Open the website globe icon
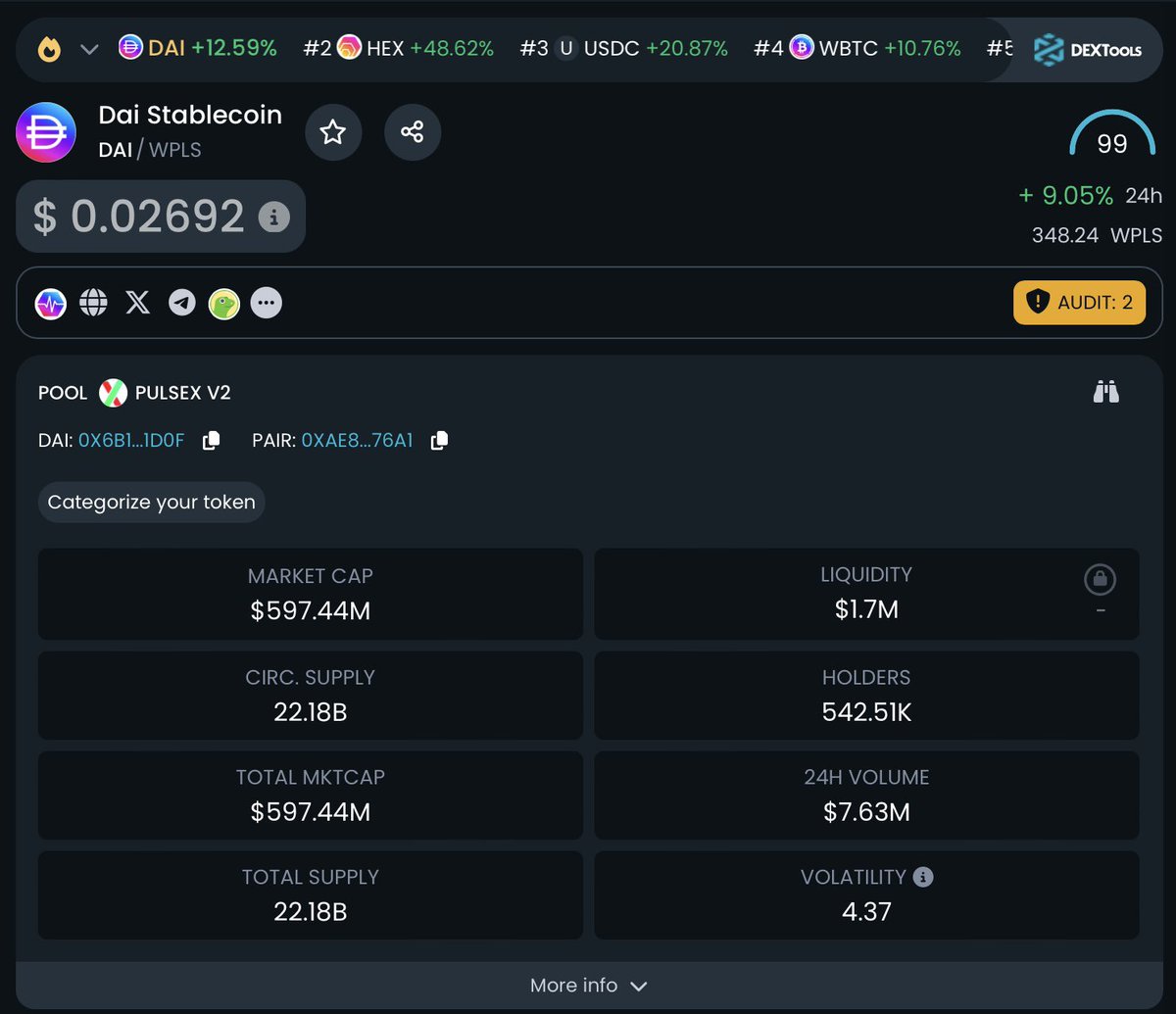The width and height of the screenshot is (1176, 1014). [x=94, y=304]
